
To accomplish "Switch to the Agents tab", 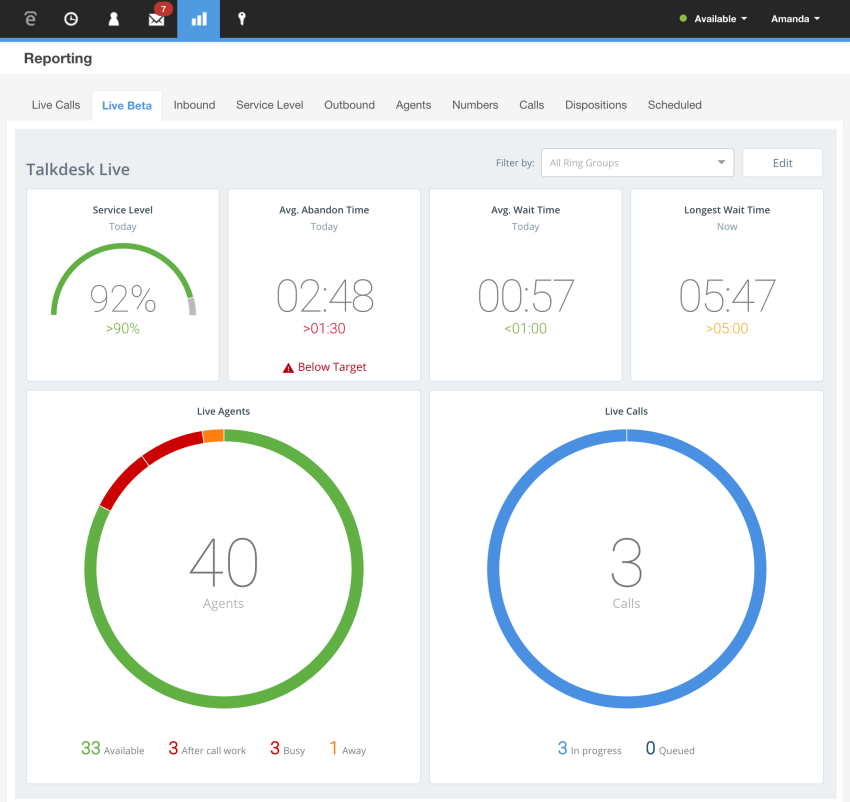I will 413,105.
